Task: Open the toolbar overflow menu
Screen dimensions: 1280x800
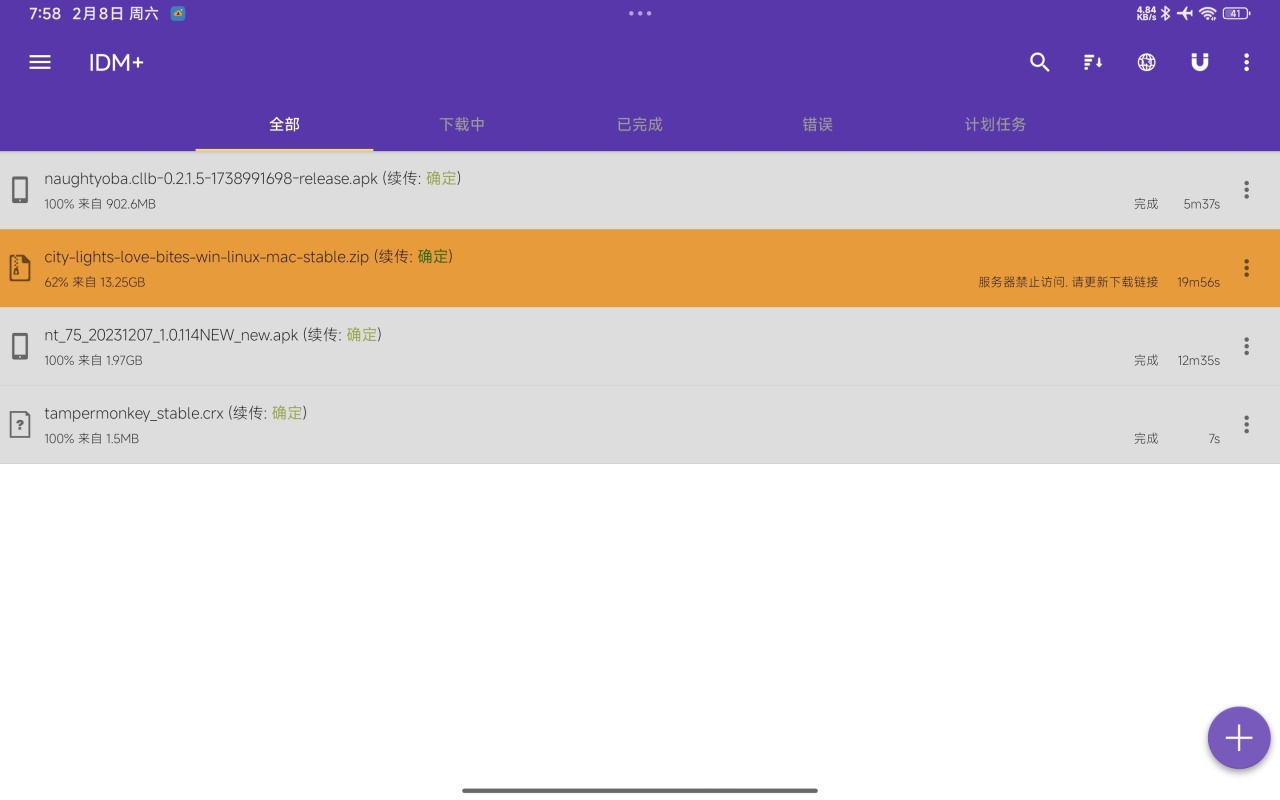Action: pos(1246,62)
